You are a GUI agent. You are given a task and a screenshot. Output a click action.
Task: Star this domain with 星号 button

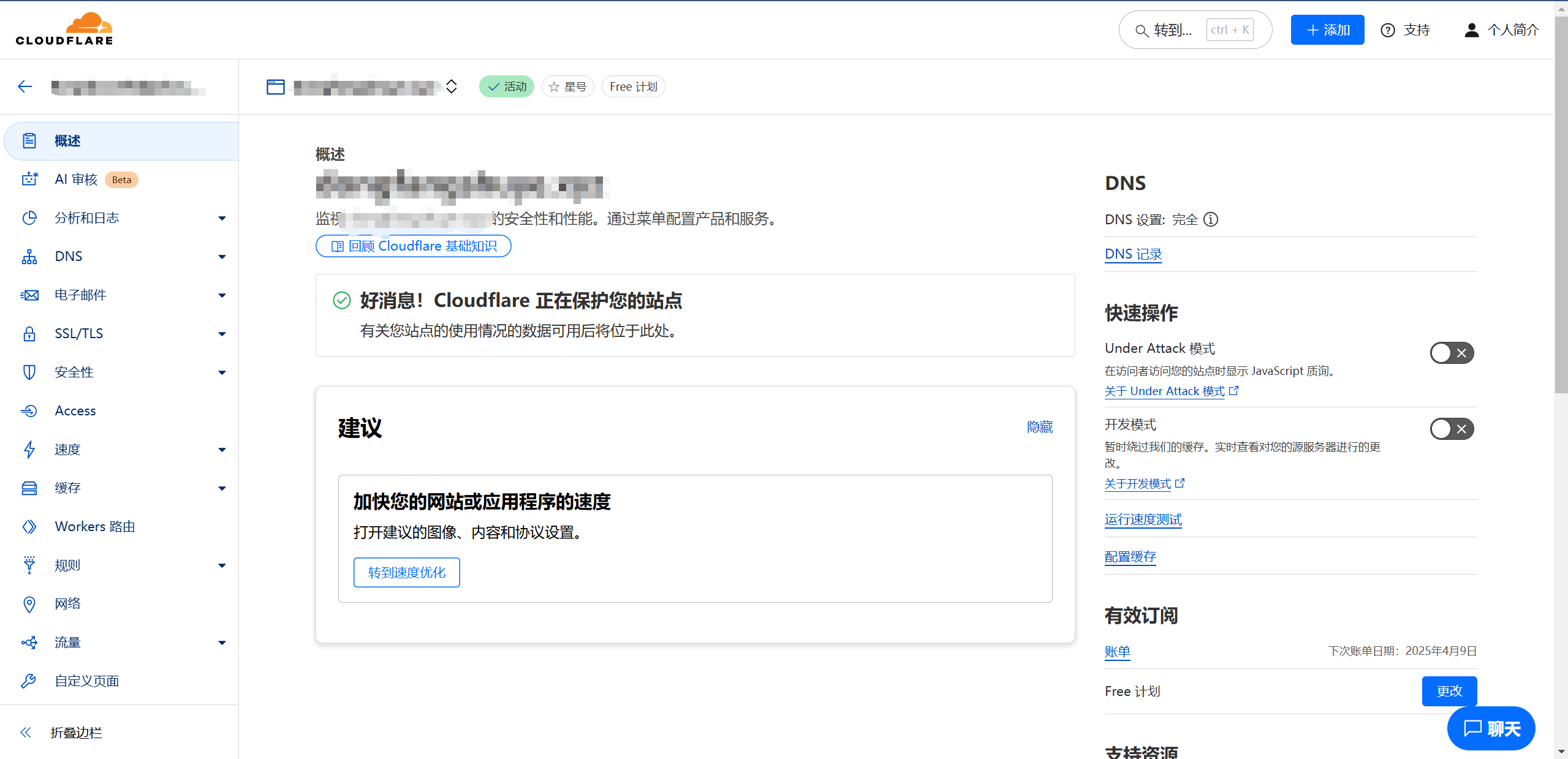(x=567, y=87)
